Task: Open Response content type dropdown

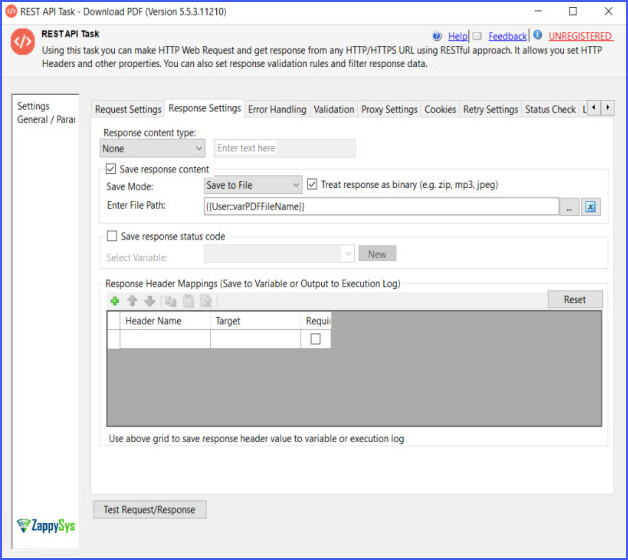Action: 152,149
